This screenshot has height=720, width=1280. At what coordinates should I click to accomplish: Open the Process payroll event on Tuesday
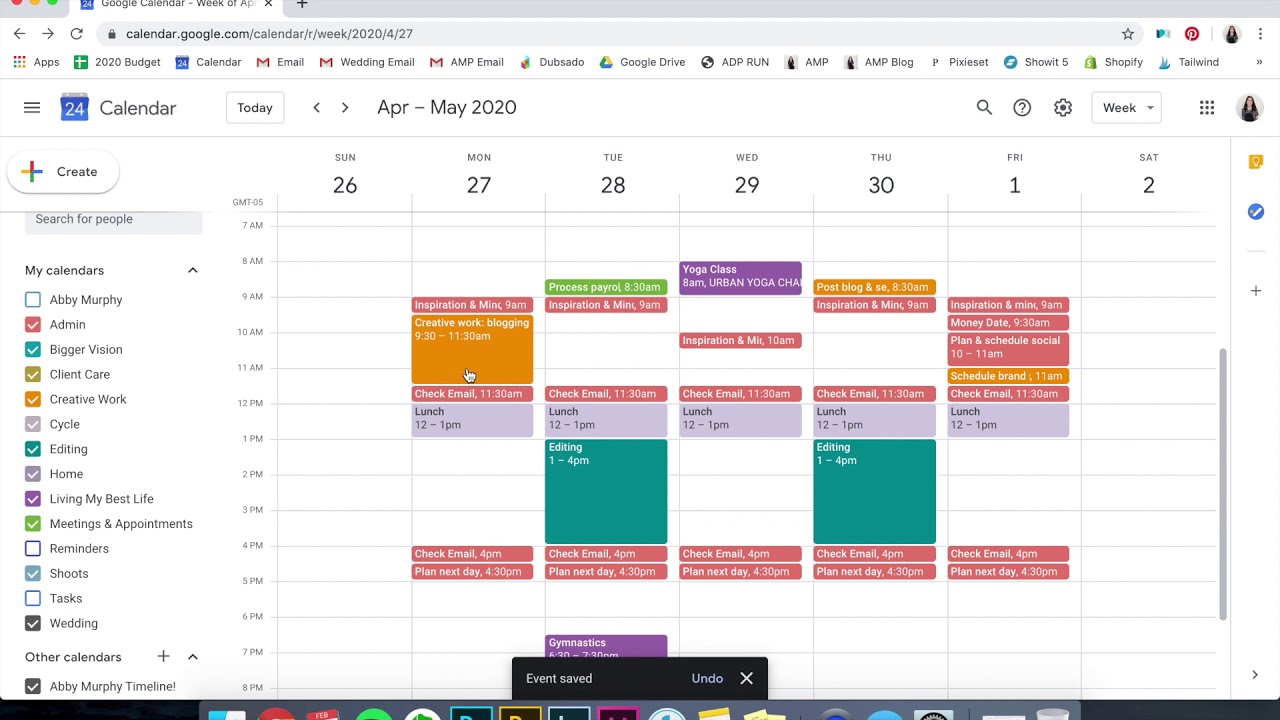pos(606,288)
